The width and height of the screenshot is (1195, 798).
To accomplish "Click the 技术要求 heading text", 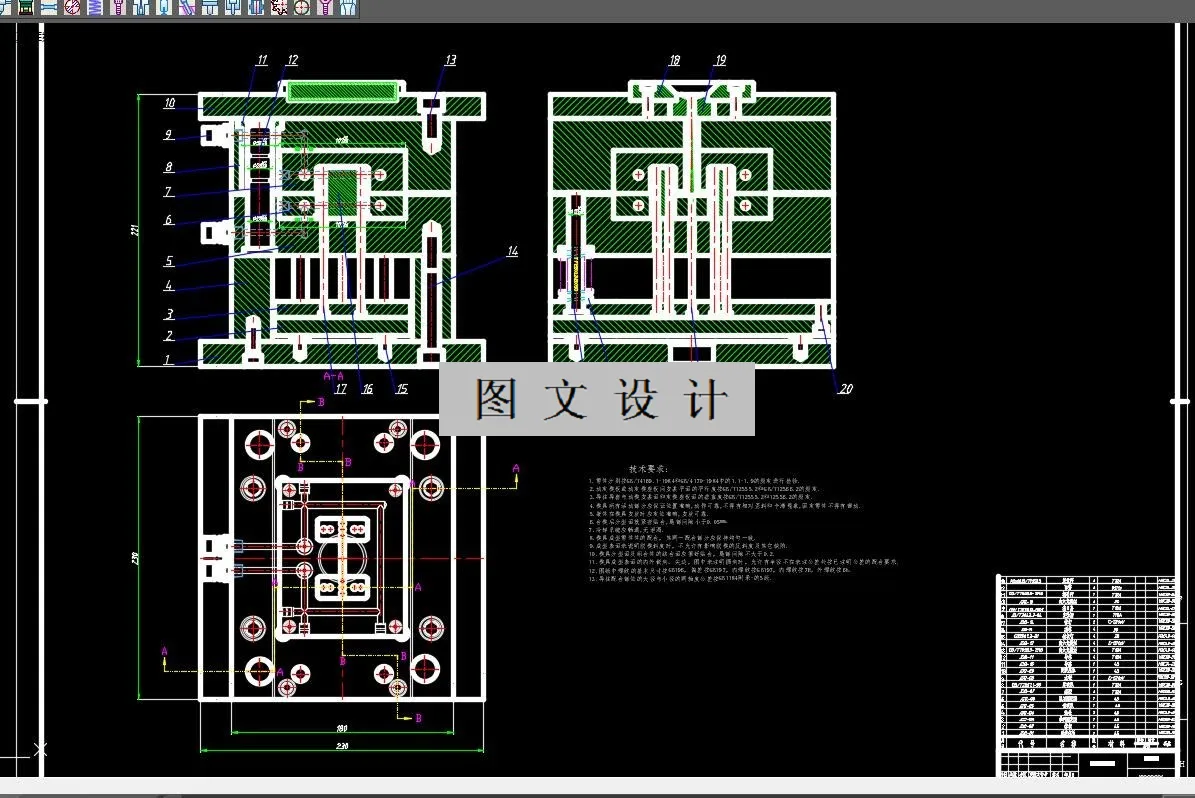I will pyautogui.click(x=648, y=470).
